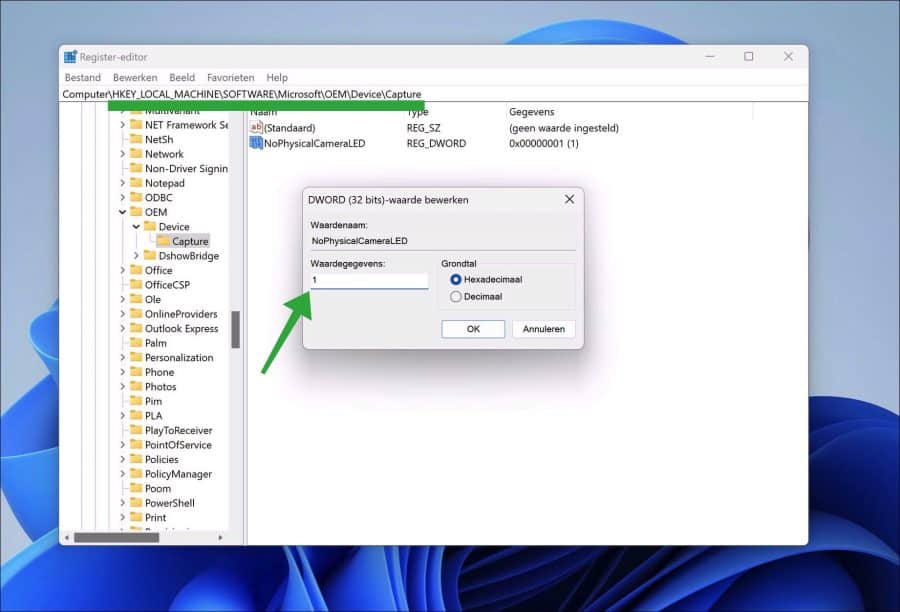
Task: Click the Pim folder icon
Action: tap(136, 401)
